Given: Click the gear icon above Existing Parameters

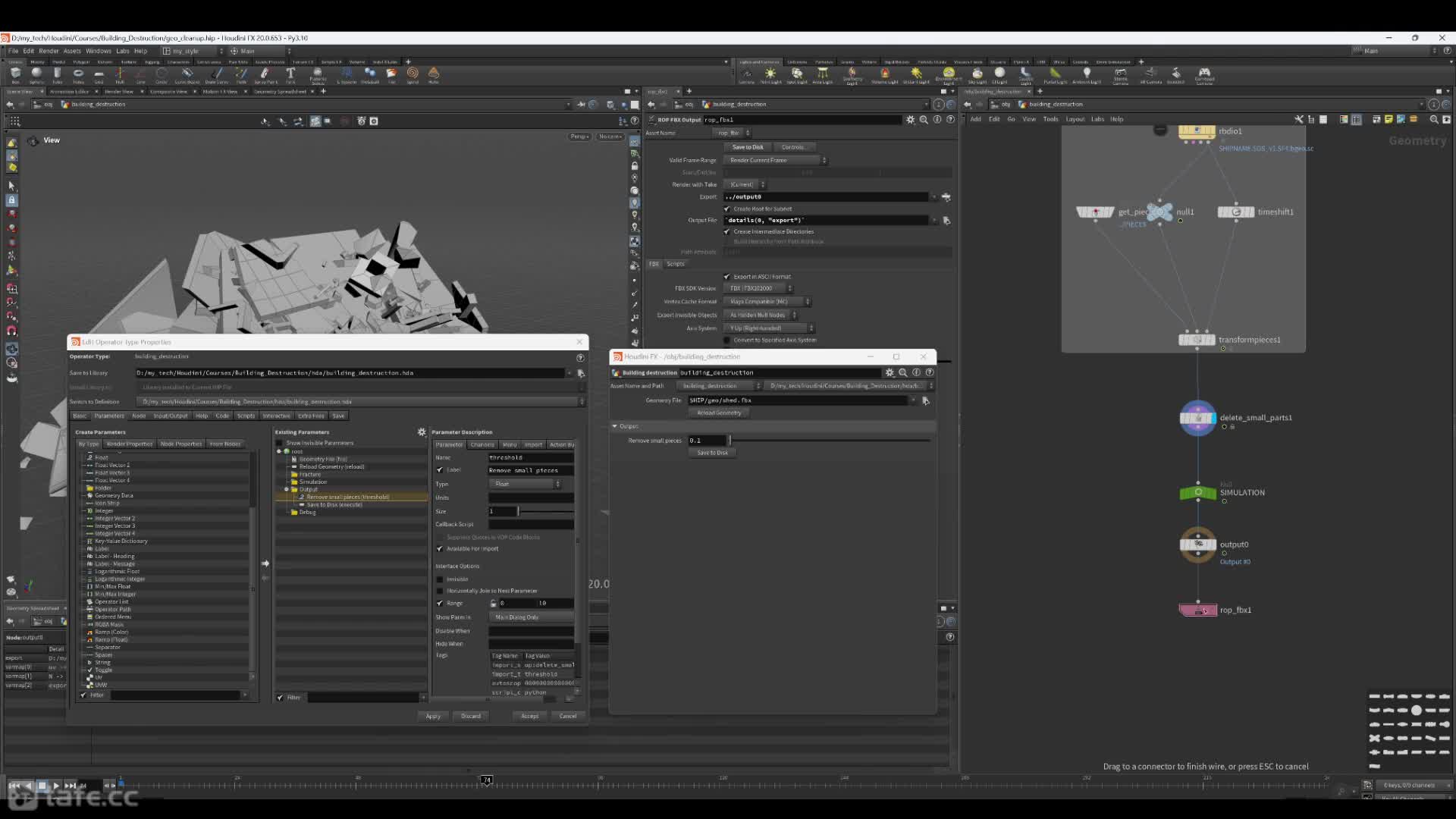Looking at the screenshot, I should point(422,431).
